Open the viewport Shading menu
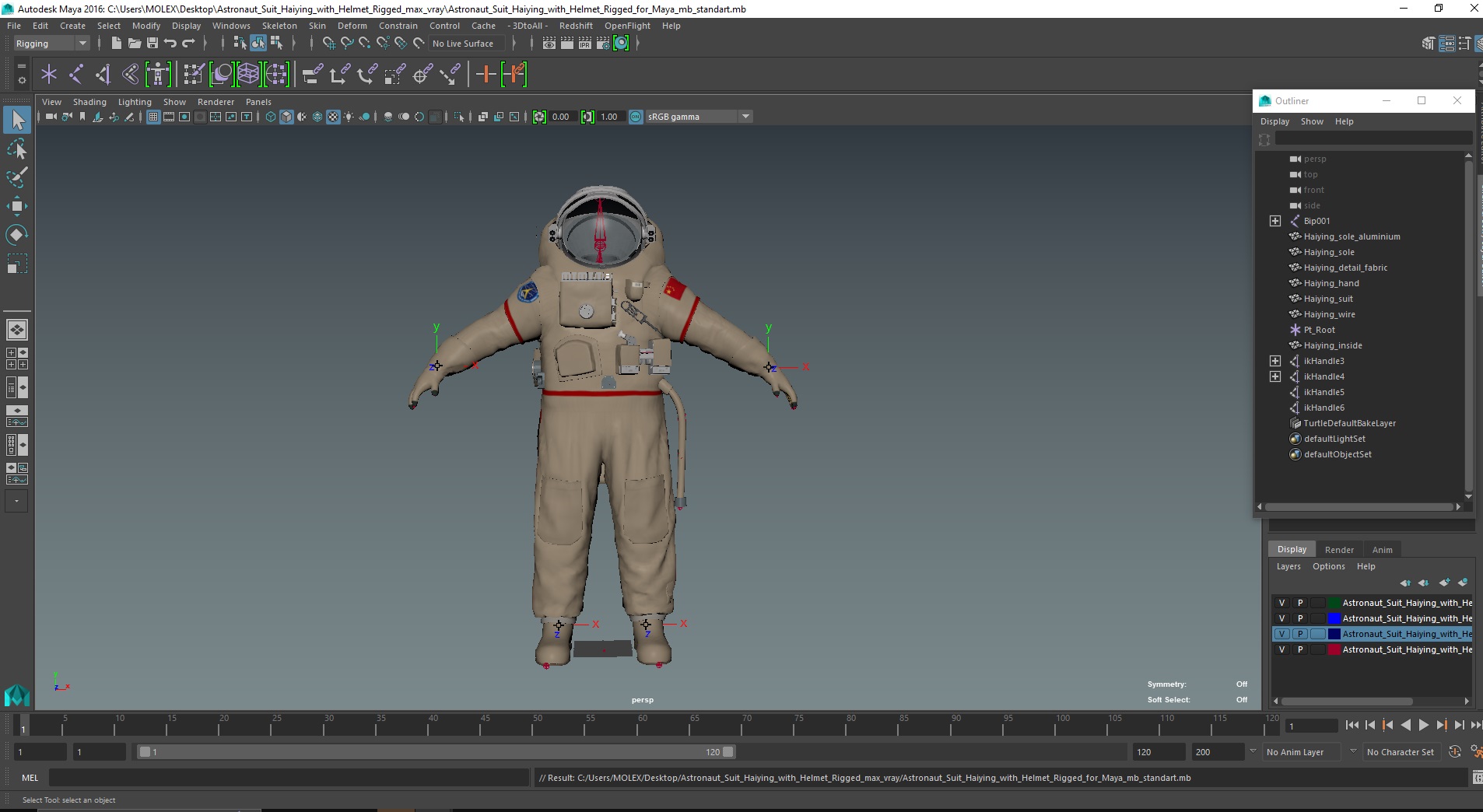 tap(89, 102)
